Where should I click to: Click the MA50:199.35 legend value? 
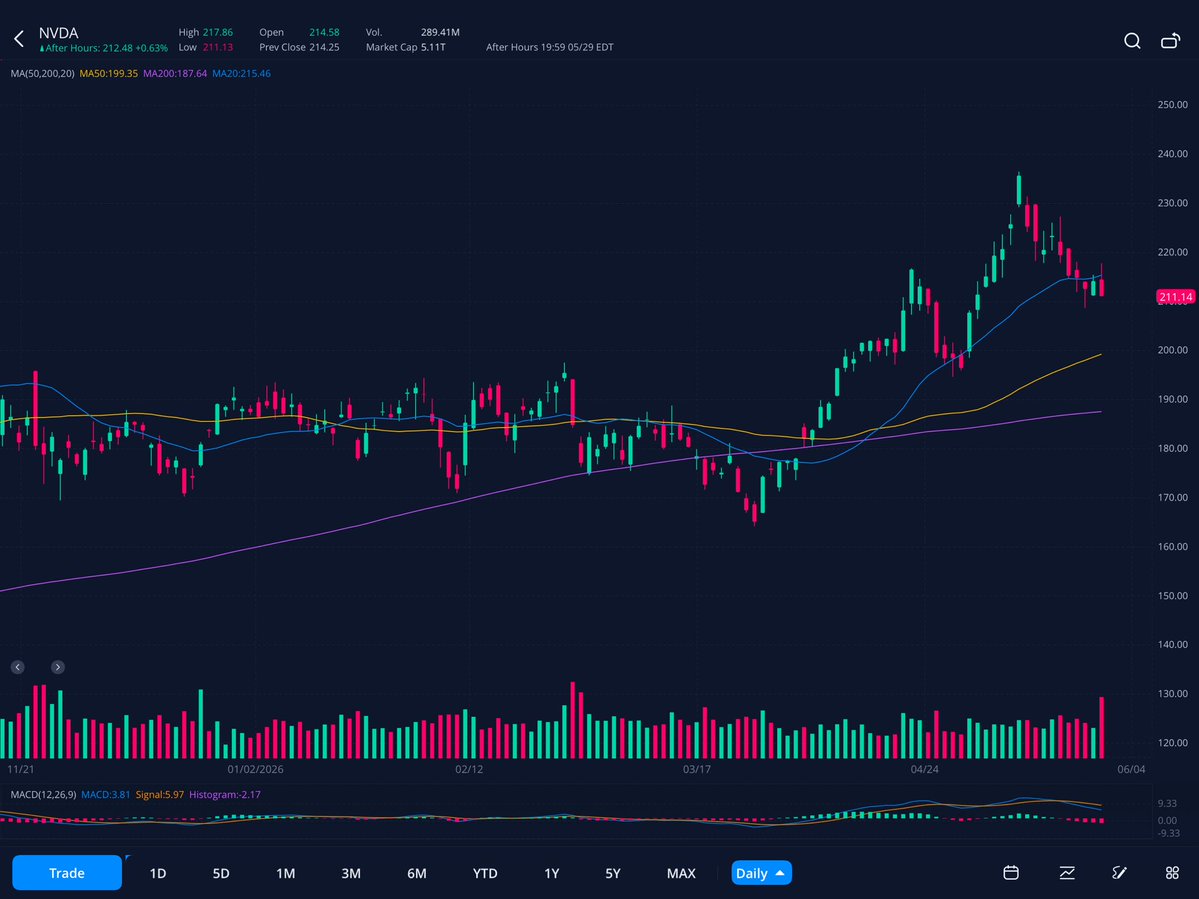coord(109,73)
